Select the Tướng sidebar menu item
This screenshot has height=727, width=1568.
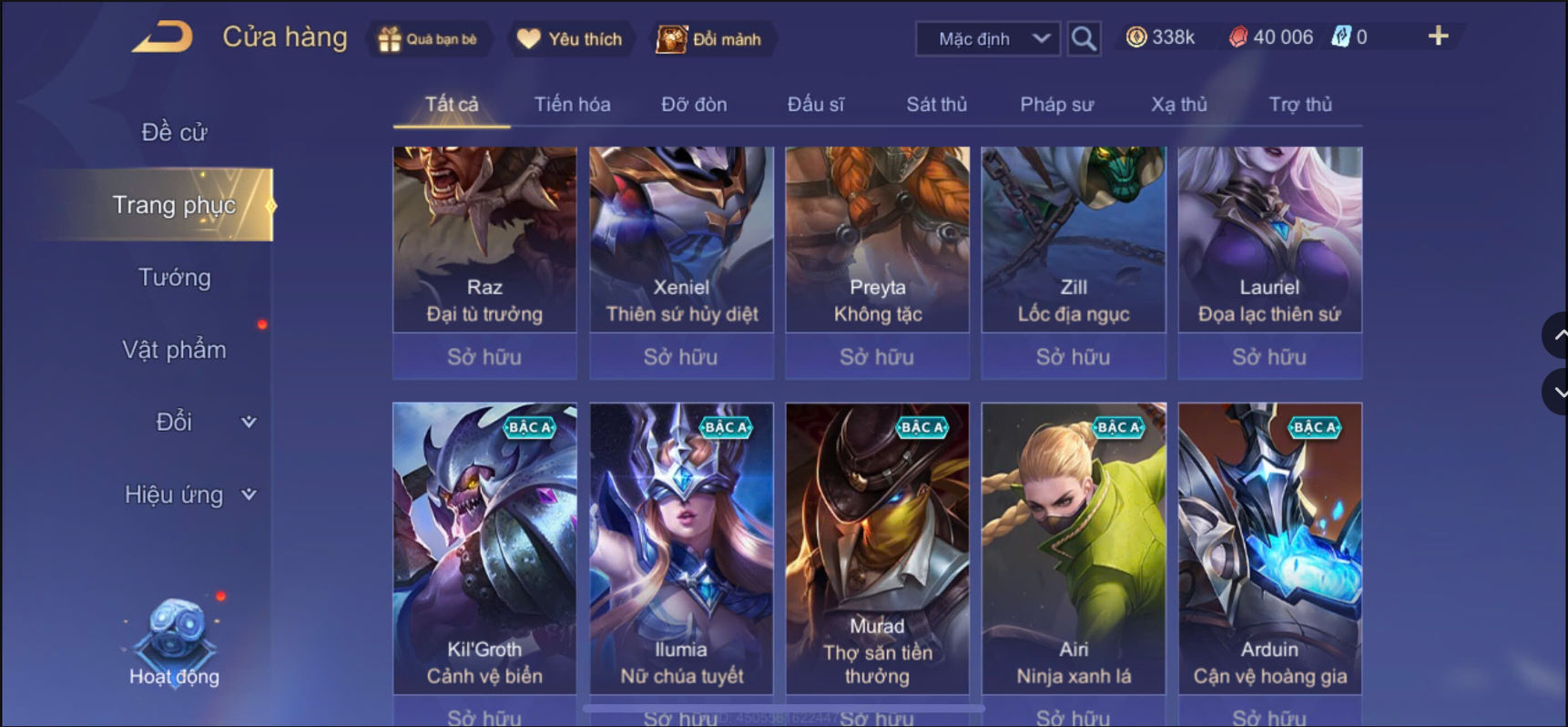174,277
